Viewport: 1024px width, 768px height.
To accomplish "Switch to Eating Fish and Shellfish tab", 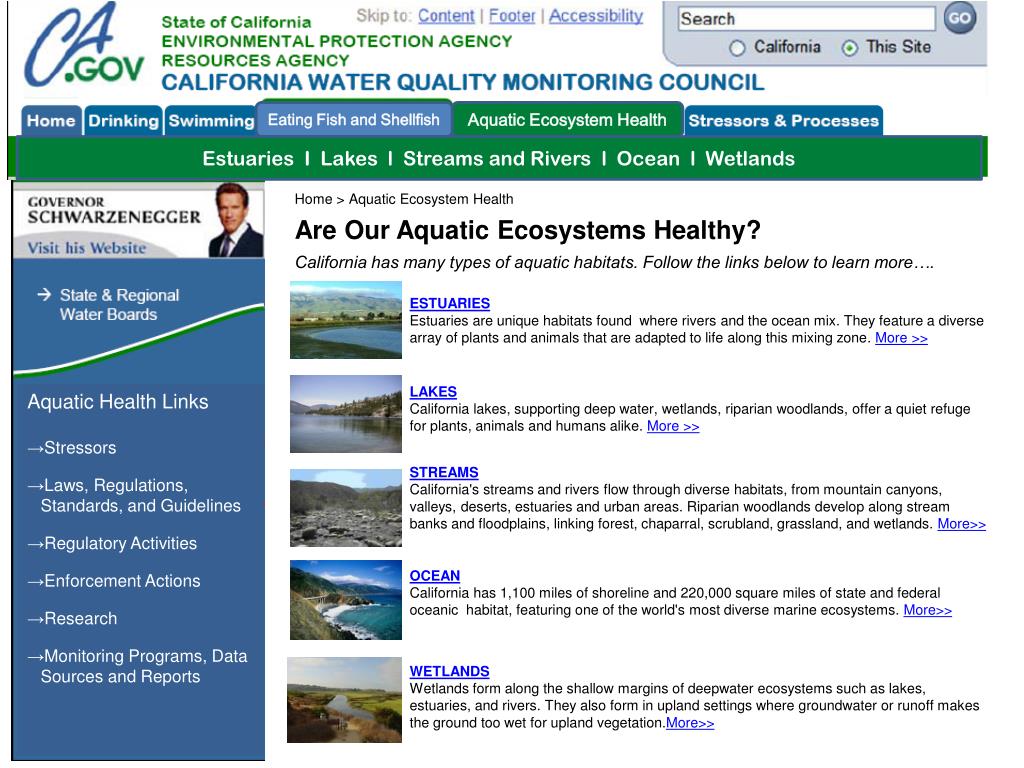I will 353,120.
